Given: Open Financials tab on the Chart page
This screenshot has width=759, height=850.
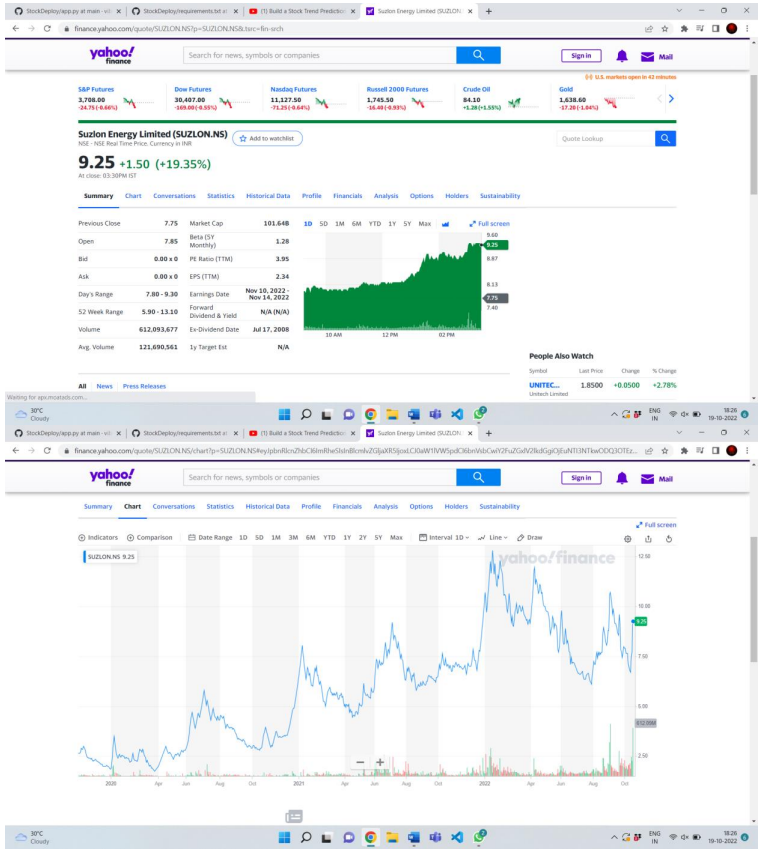Looking at the screenshot, I should pos(347,507).
